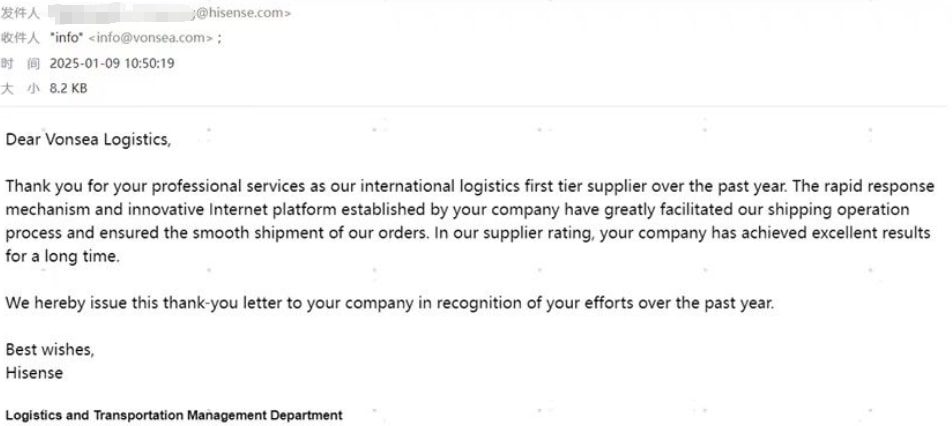The width and height of the screenshot is (952, 426).
Task: Click the sentence "We hereby issue this thank-you letter"
Action: (390, 303)
